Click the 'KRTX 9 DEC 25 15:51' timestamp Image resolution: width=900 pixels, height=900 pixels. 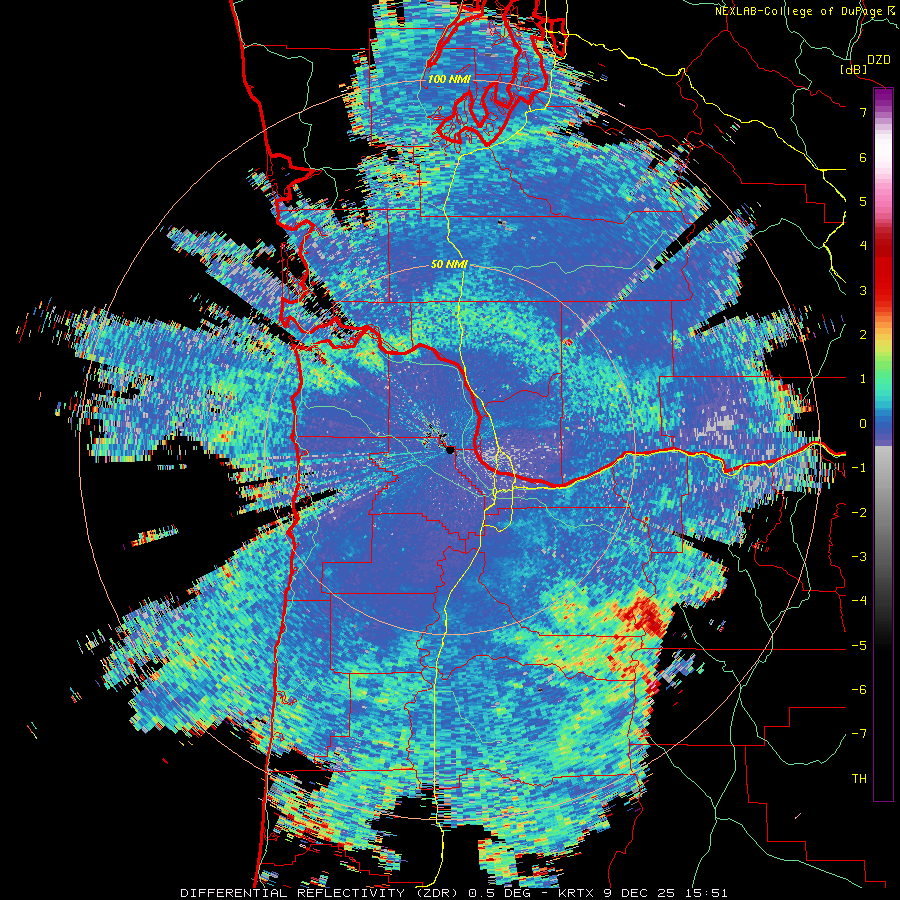[x=643, y=893]
